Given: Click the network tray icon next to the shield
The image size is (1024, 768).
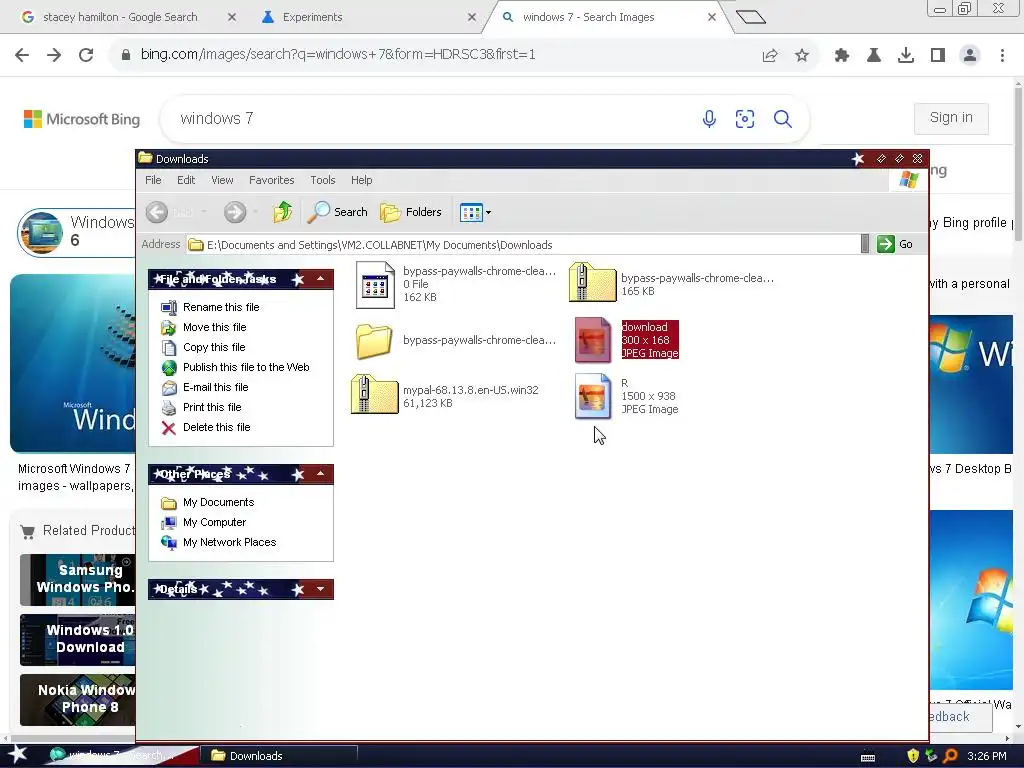Looking at the screenshot, I should click(932, 756).
